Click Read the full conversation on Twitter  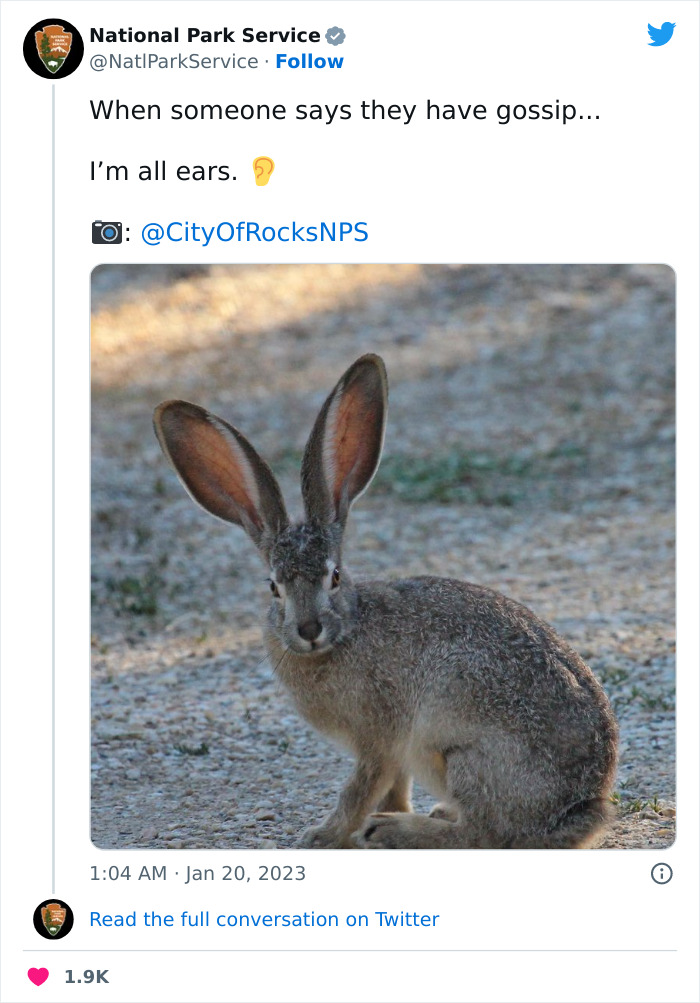pyautogui.click(x=265, y=918)
